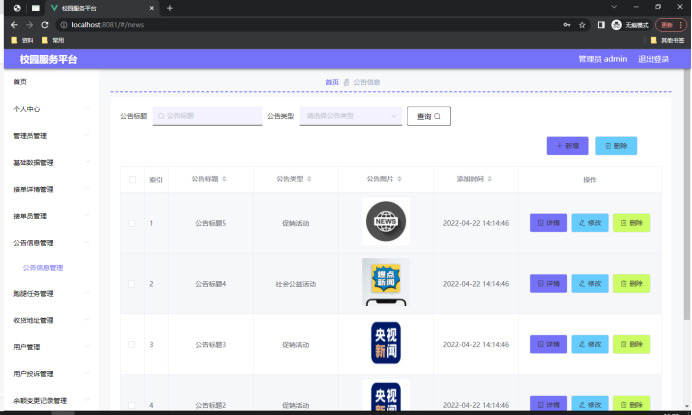The width and height of the screenshot is (692, 415).
Task: Click the 社会公益活动 type cell
Action: click(296, 284)
